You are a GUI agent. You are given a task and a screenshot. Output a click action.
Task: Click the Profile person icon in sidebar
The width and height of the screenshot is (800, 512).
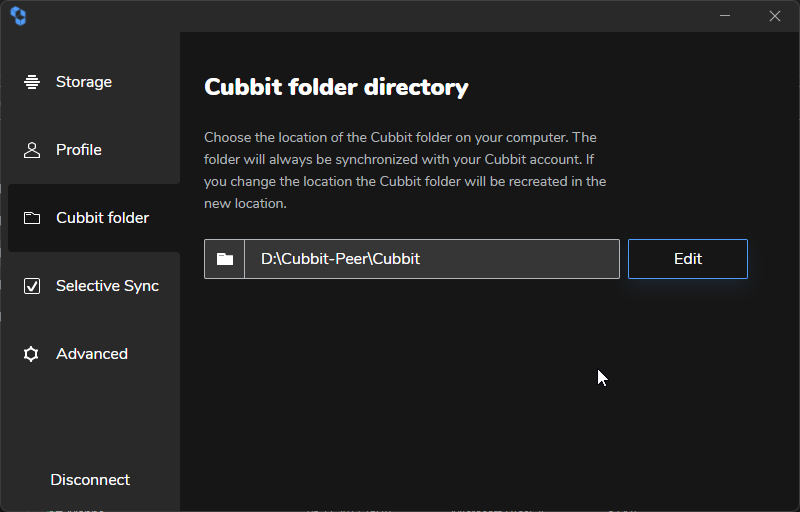32,150
